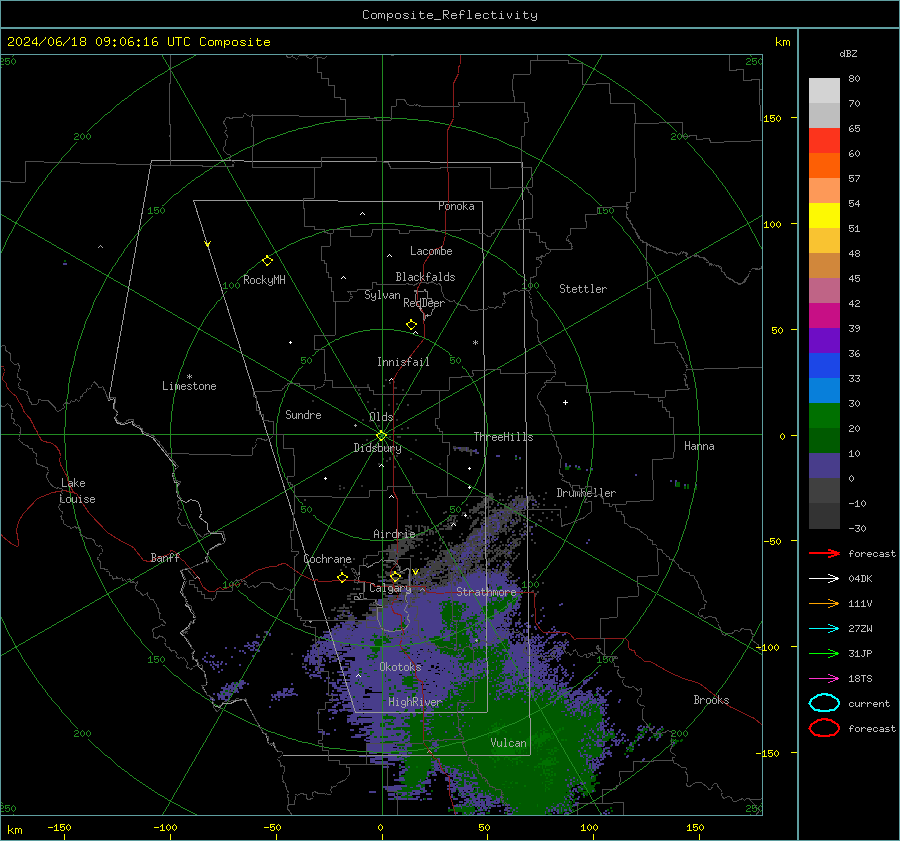Click the red forecast ellipse in legend
The height and width of the screenshot is (841, 900).
[824, 728]
